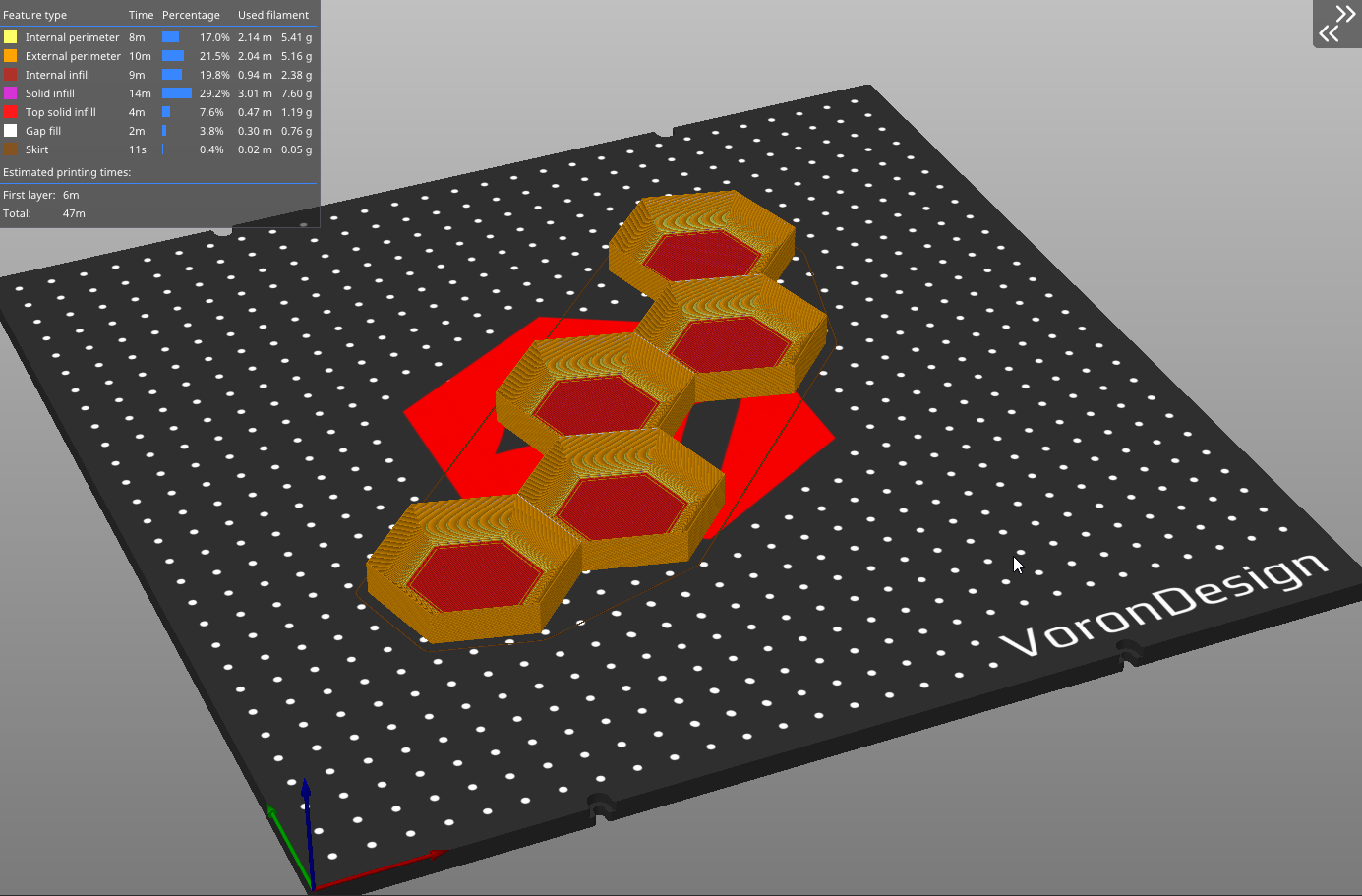Viewport: 1362px width, 896px height.
Task: Click the "17.0%" Internal perimeter value
Action: [x=214, y=37]
